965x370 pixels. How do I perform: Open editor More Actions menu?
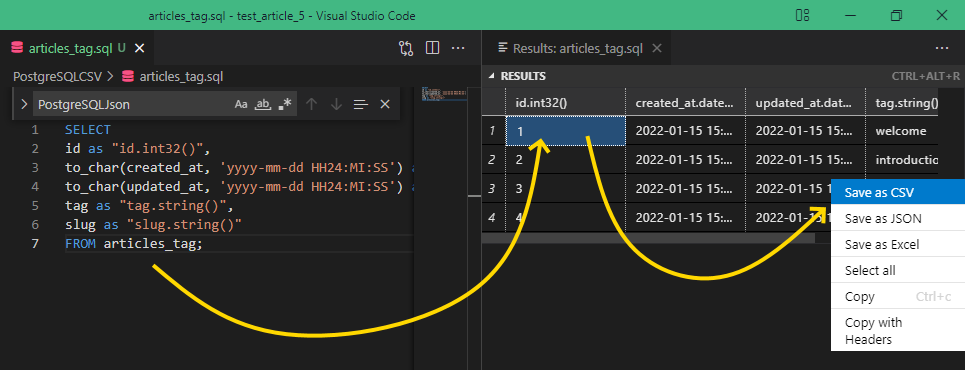[x=458, y=48]
